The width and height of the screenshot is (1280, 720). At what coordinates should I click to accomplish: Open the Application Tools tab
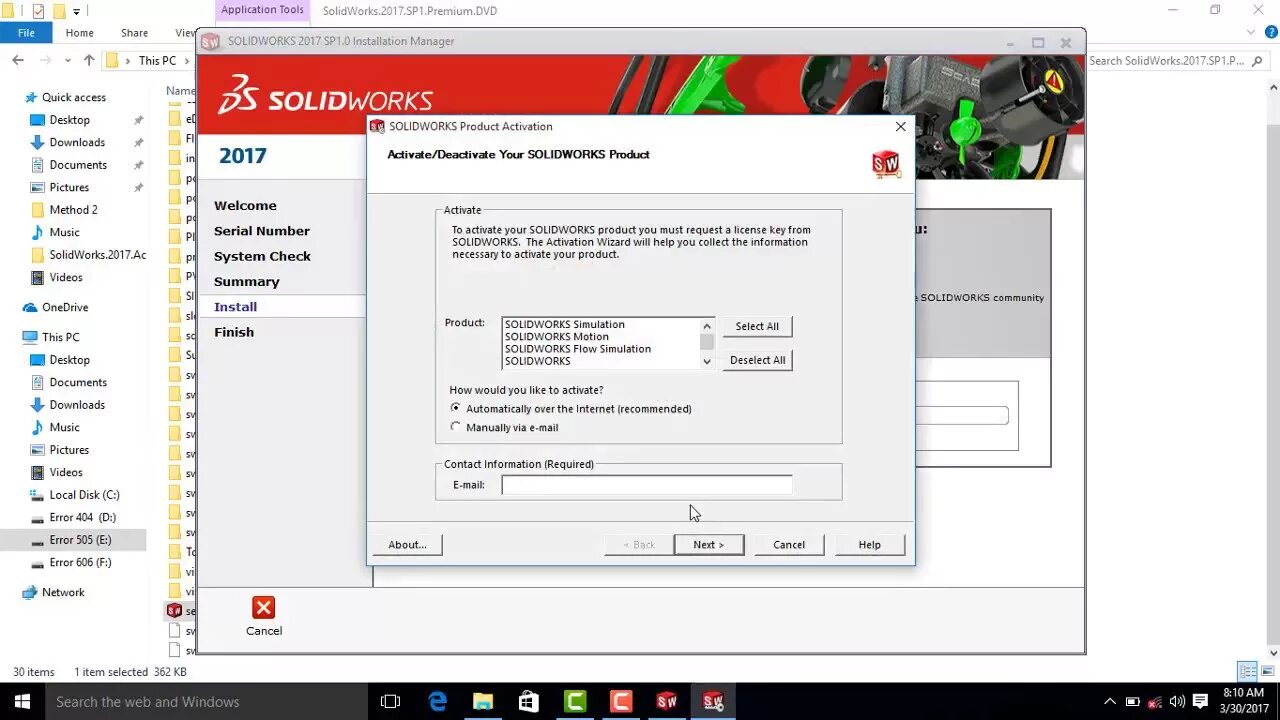coord(261,10)
